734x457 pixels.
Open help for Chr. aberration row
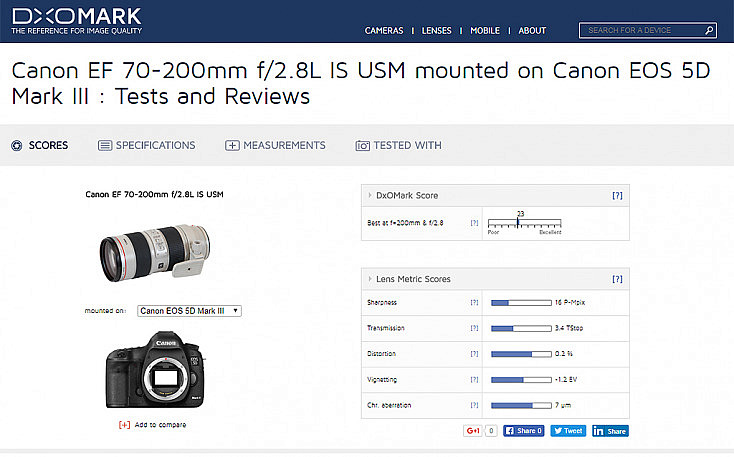click(474, 405)
